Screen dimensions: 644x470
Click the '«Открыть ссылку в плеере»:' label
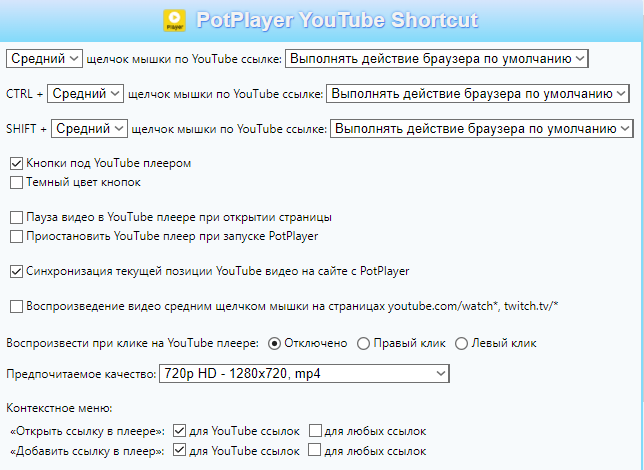click(87, 431)
